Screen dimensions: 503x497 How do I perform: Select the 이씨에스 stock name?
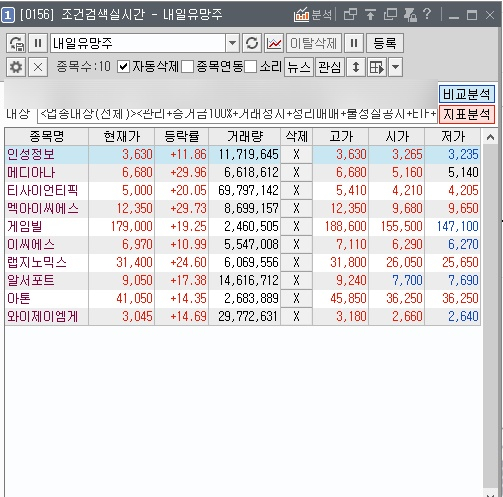coord(31,244)
